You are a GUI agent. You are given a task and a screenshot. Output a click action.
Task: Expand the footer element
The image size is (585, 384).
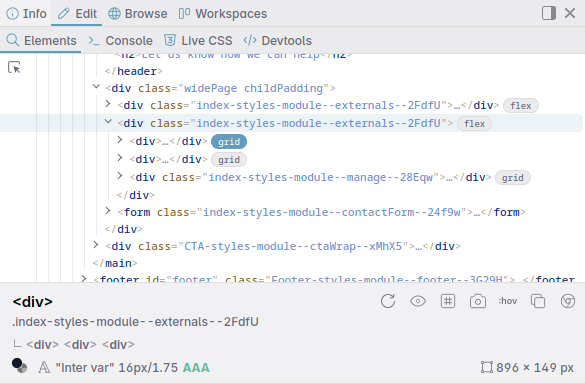84,278
